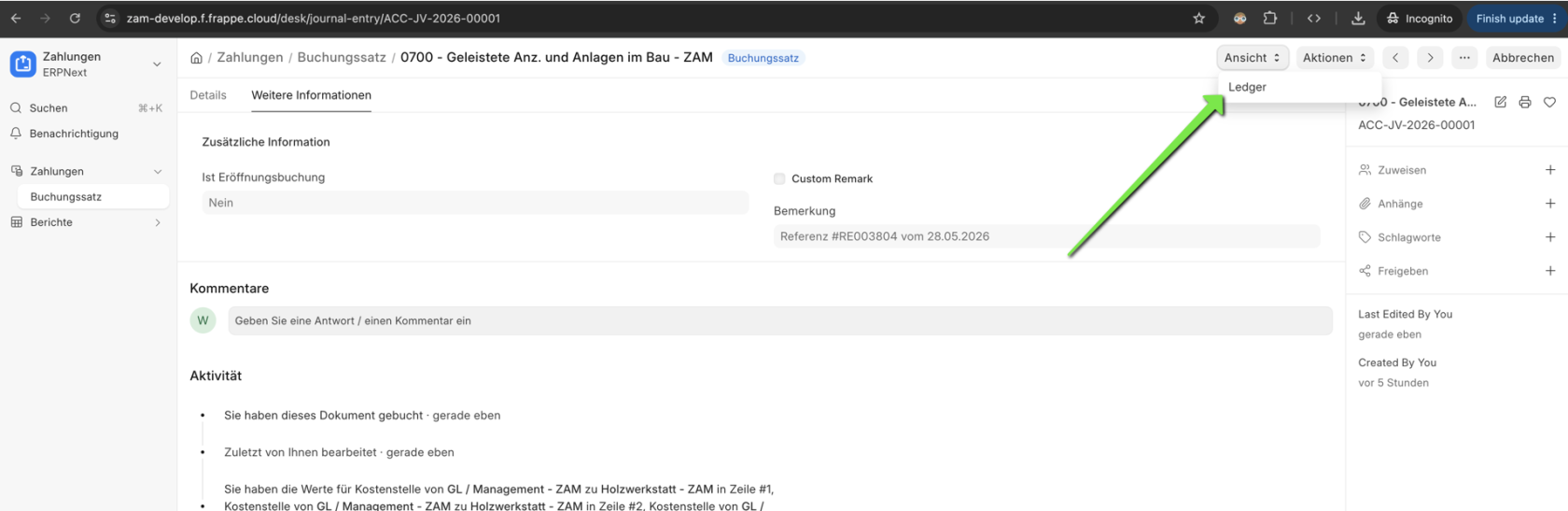Go to next document arrow
Image resolution: width=1568 pixels, height=511 pixels.
coord(1430,57)
